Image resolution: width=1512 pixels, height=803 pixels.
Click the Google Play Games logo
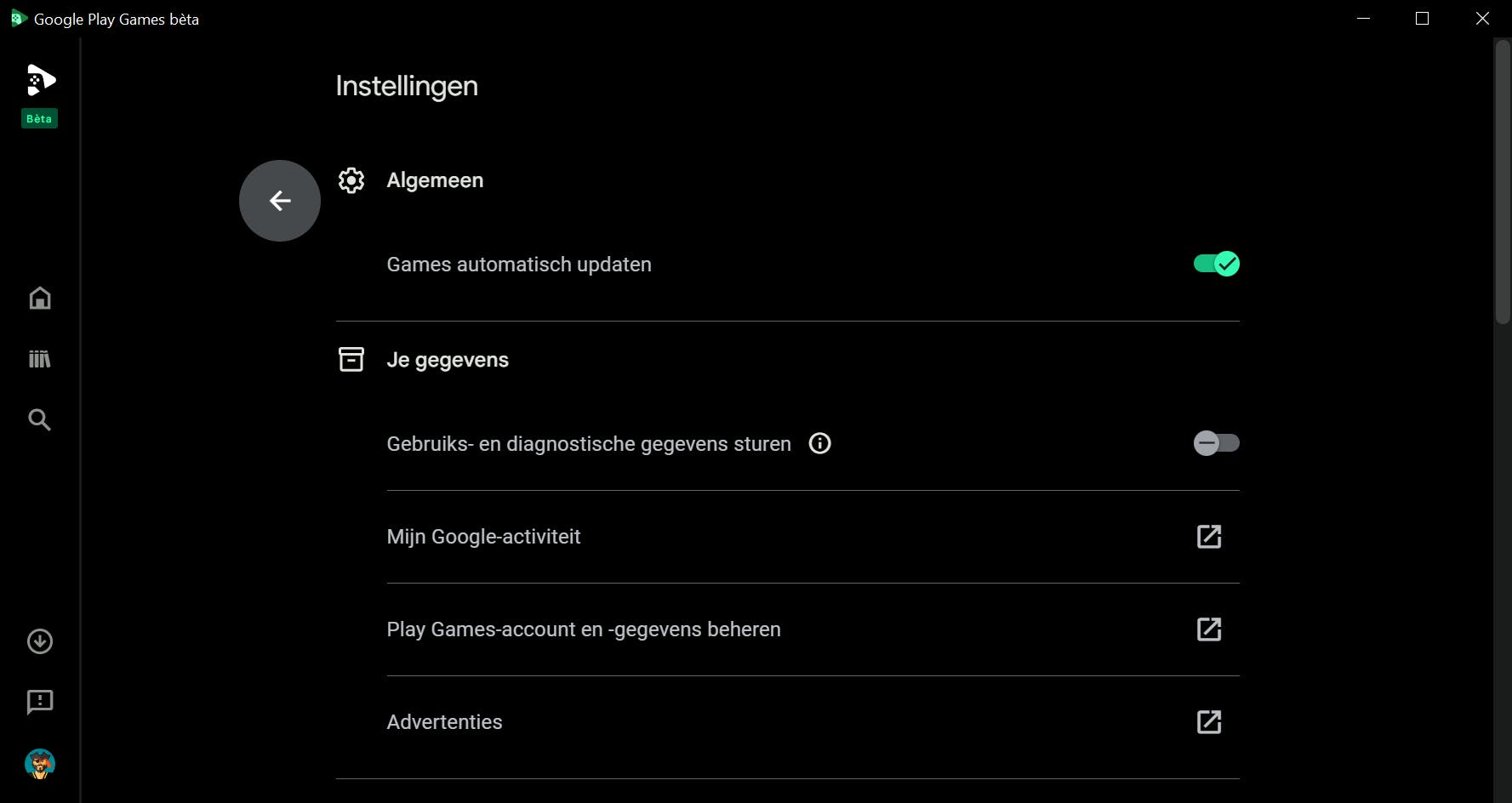point(40,81)
